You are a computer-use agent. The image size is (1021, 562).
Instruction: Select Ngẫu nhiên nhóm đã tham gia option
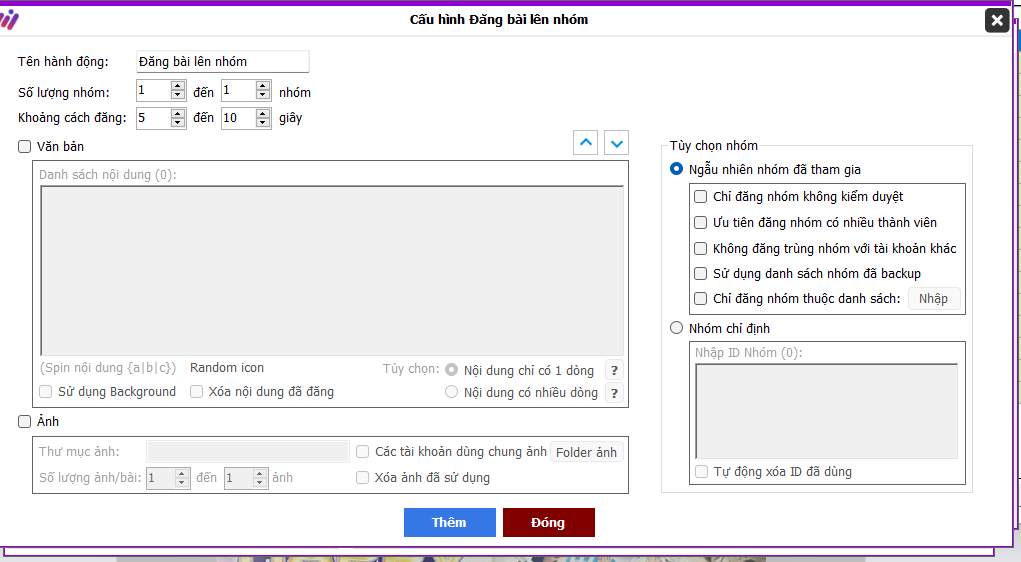point(677,170)
